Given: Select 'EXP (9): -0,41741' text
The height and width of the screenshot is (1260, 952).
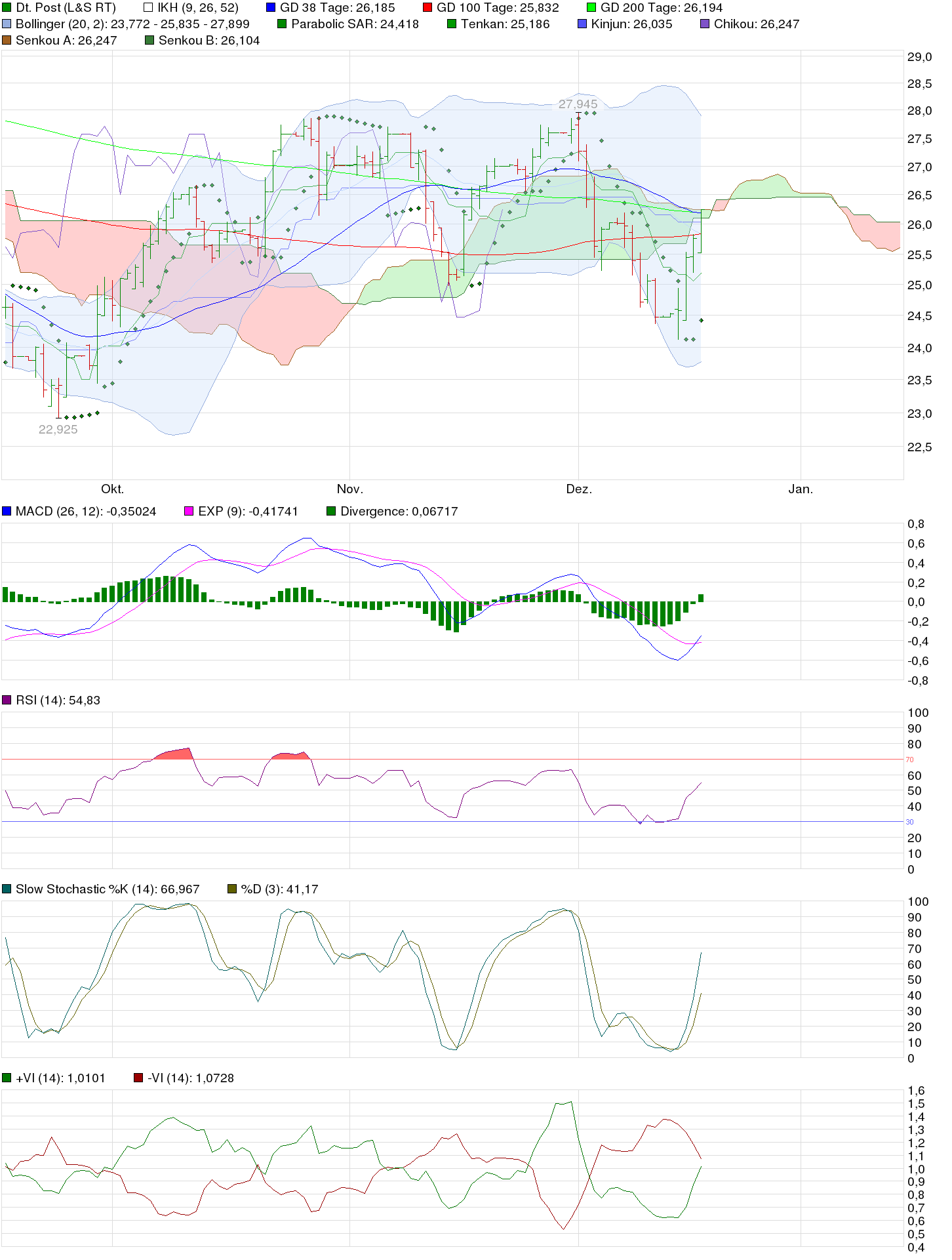Looking at the screenshot, I should (248, 512).
